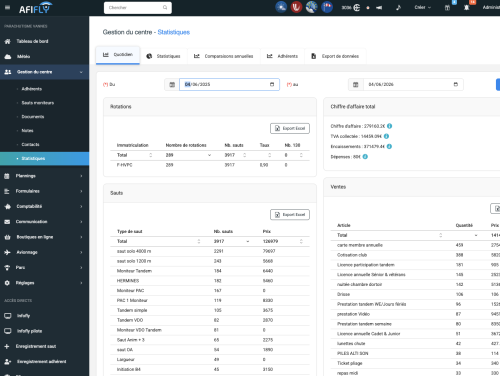Switch to the Statistiques tab

pyautogui.click(x=163, y=56)
